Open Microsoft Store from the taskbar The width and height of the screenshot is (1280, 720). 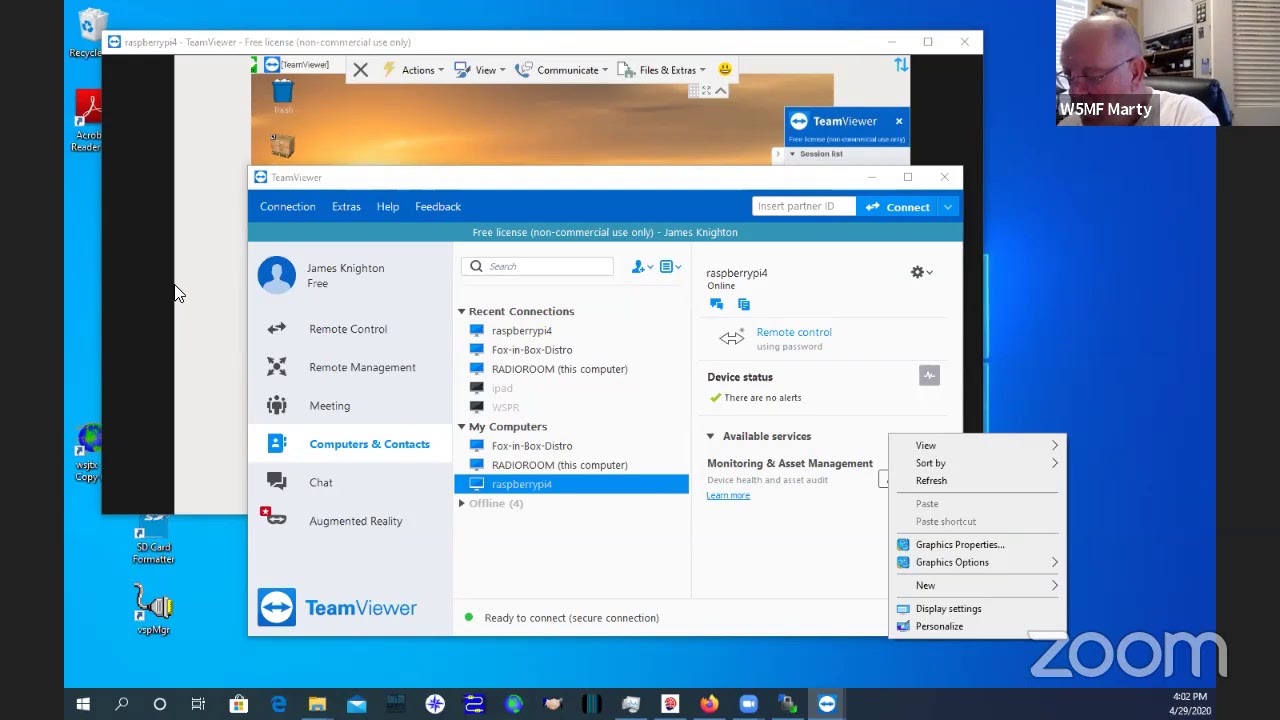click(x=238, y=704)
